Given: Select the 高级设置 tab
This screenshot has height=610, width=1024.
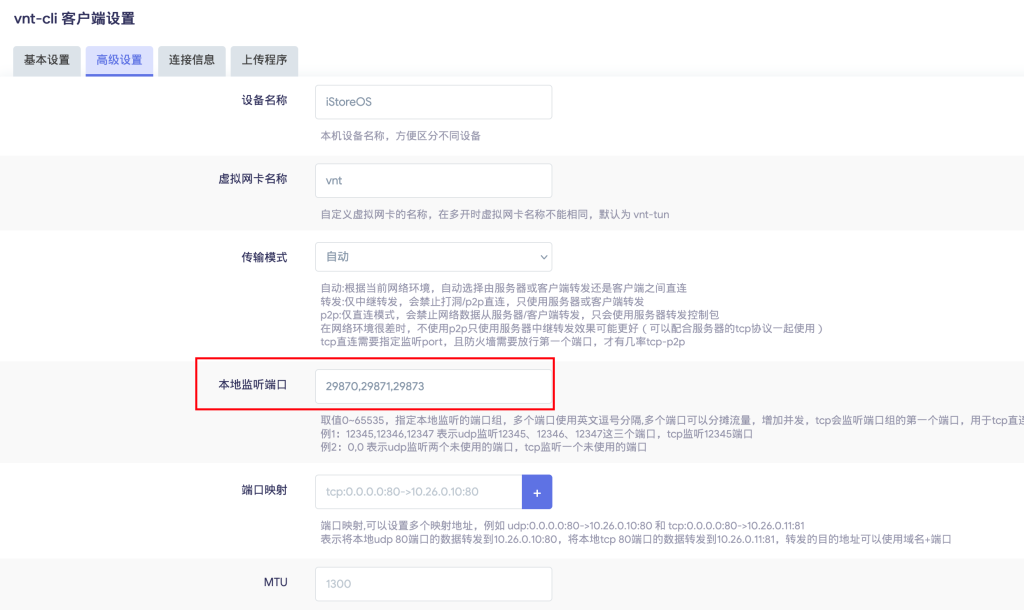Looking at the screenshot, I should 118,60.
